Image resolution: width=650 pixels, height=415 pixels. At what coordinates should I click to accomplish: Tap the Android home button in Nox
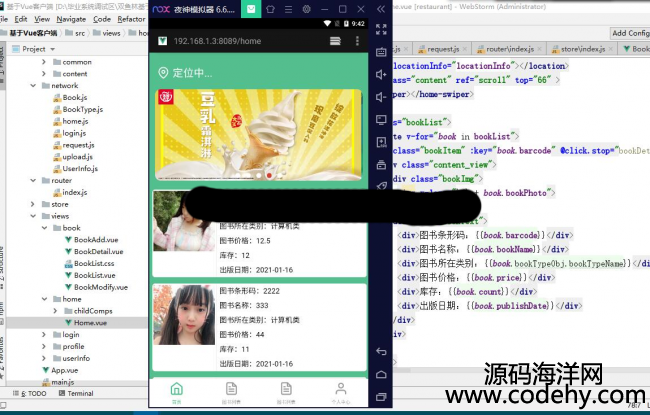(381, 374)
